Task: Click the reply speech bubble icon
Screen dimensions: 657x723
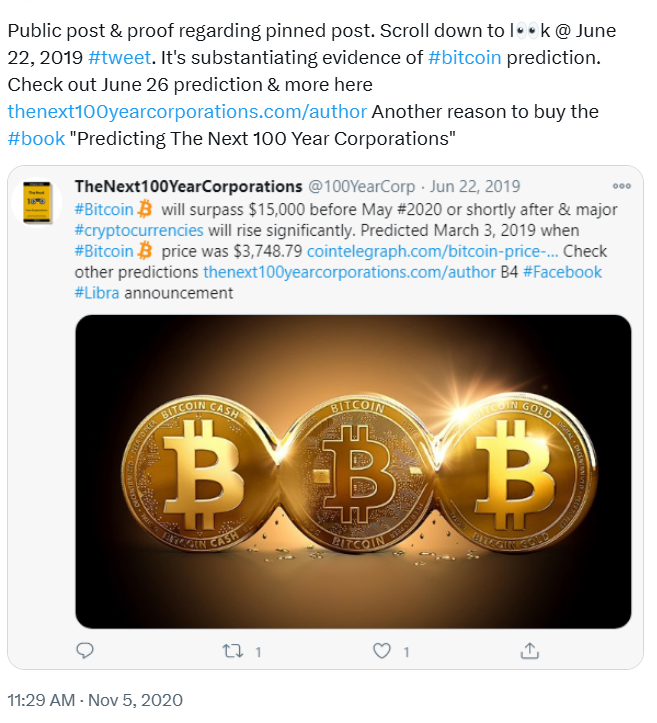Action: point(85,650)
